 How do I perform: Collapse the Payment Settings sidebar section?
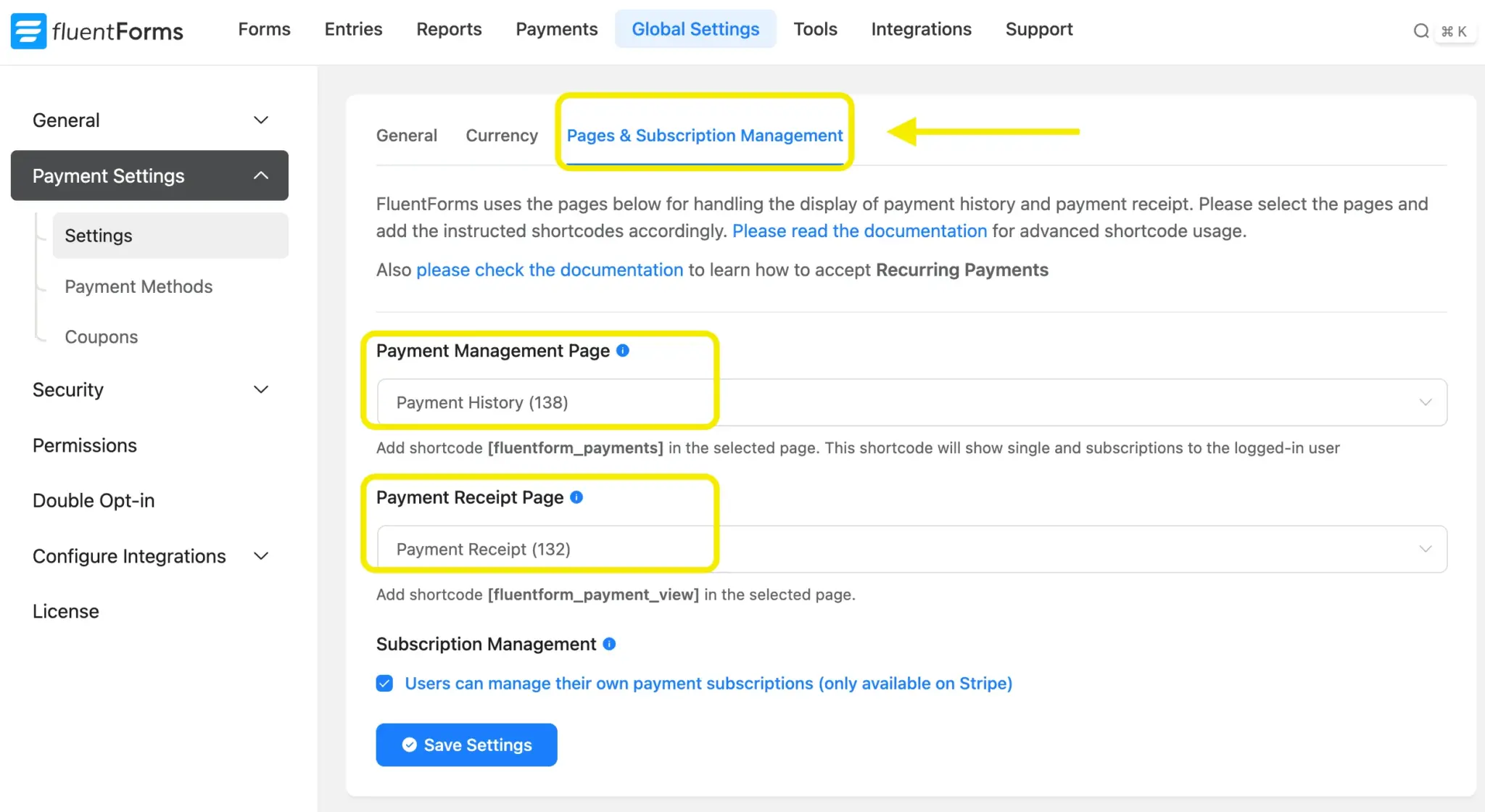pos(149,175)
